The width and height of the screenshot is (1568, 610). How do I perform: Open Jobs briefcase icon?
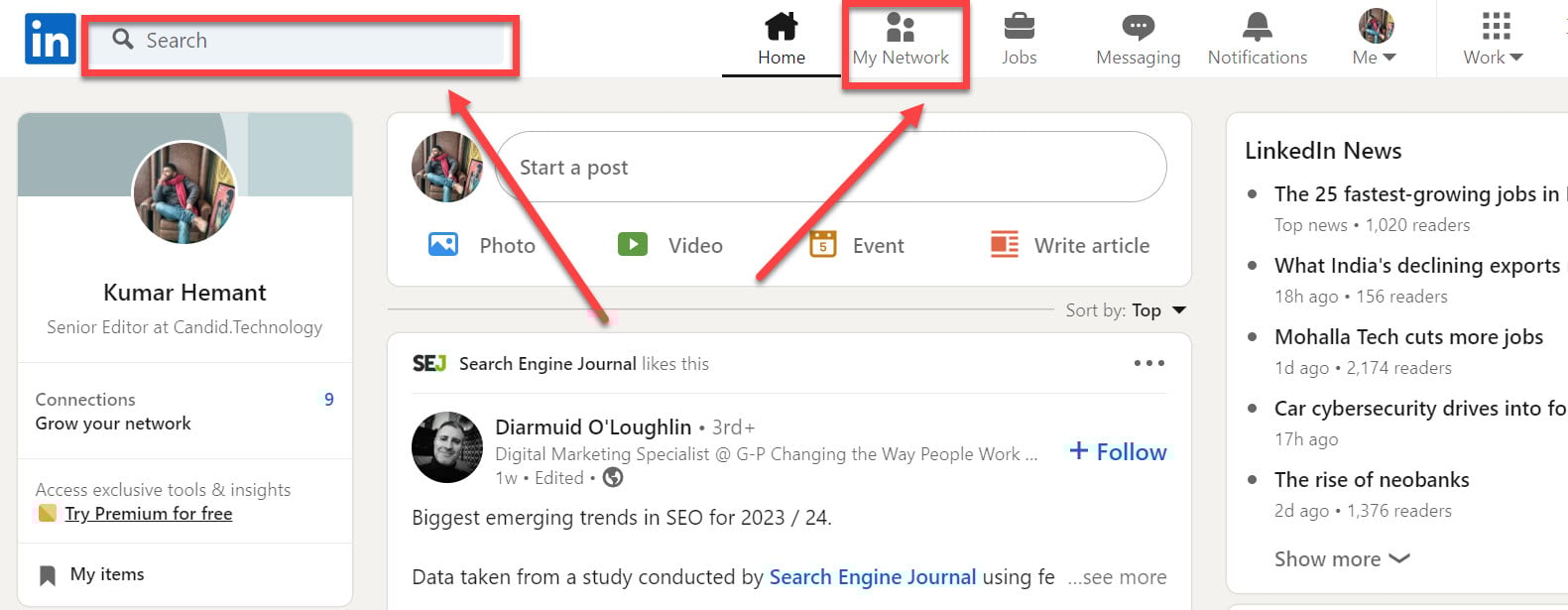pos(1019,26)
